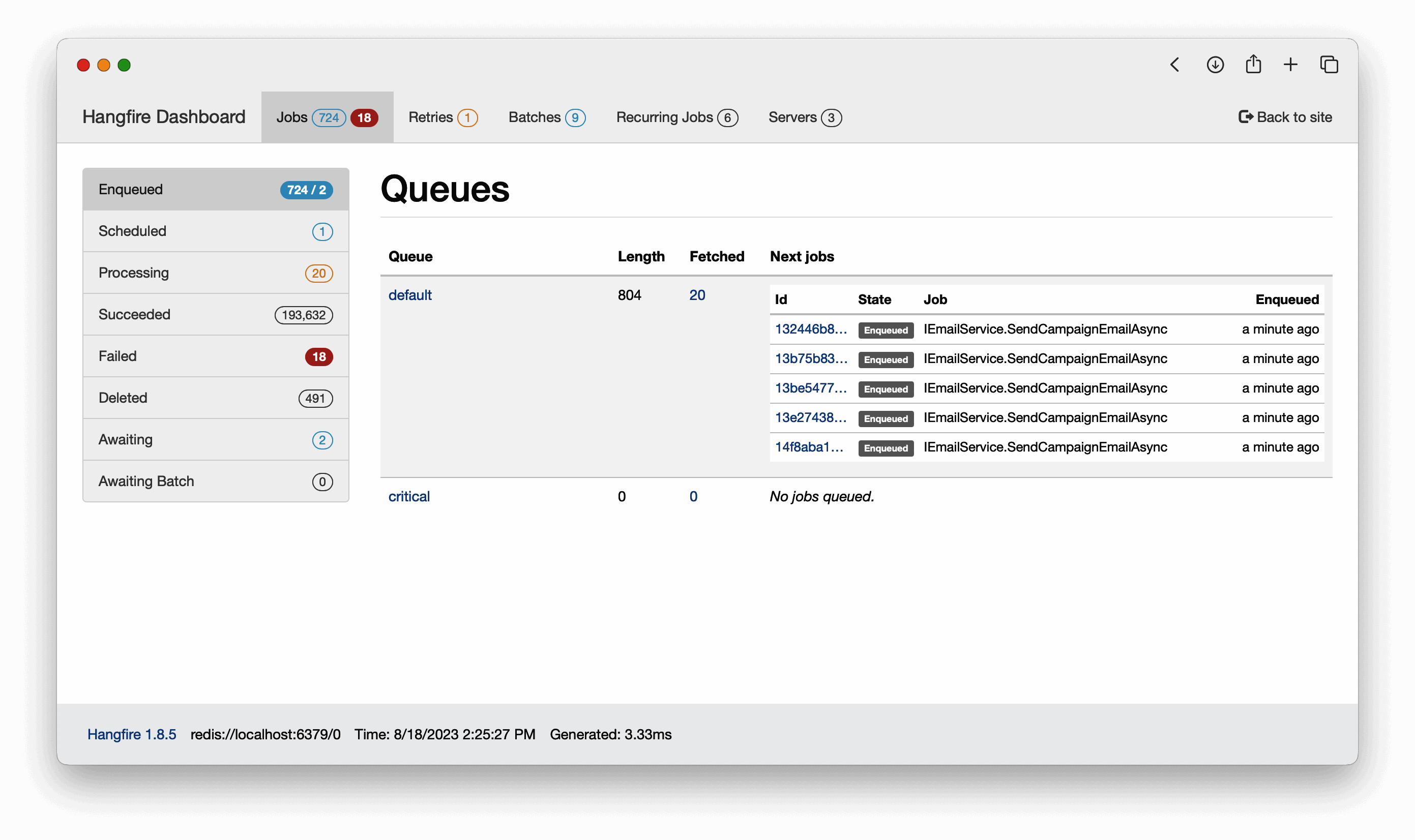The width and height of the screenshot is (1415, 840).
Task: Click the share icon in toolbar
Action: click(x=1253, y=64)
